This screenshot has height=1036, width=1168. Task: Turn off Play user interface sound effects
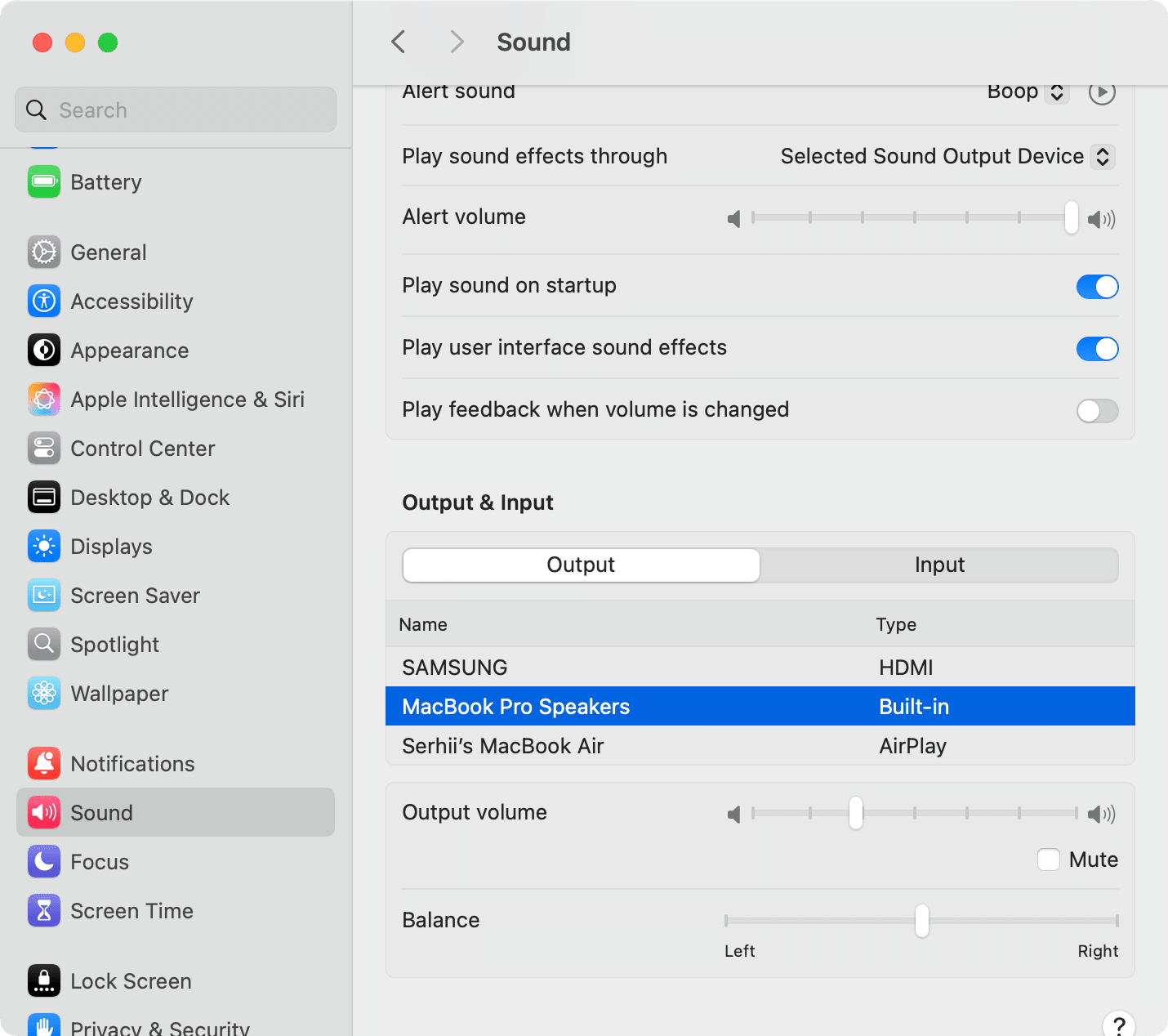pos(1097,349)
